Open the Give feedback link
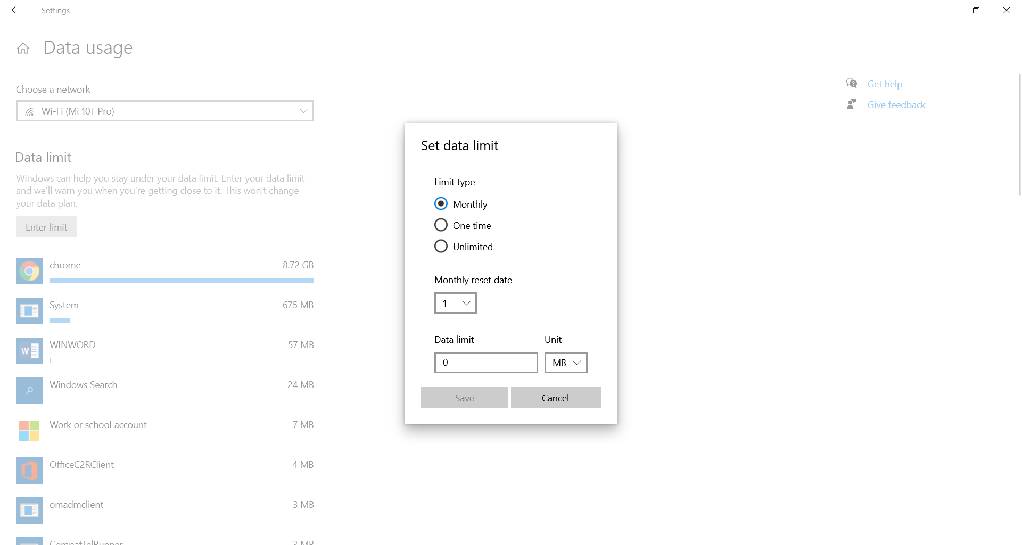 point(896,105)
